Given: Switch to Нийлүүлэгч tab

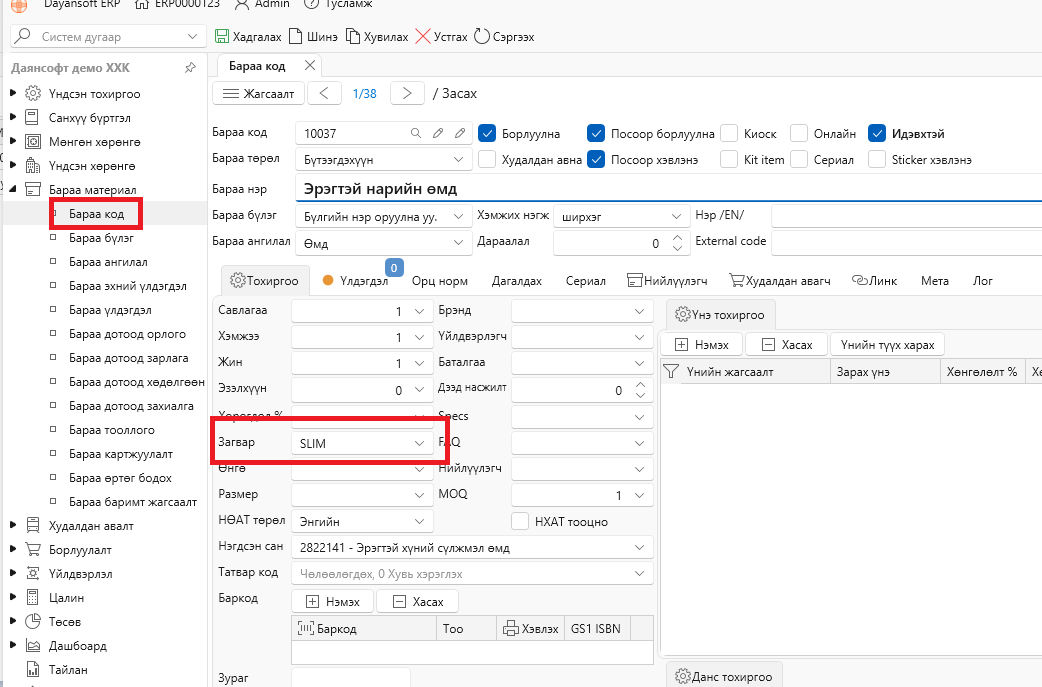Looking at the screenshot, I should [667, 281].
